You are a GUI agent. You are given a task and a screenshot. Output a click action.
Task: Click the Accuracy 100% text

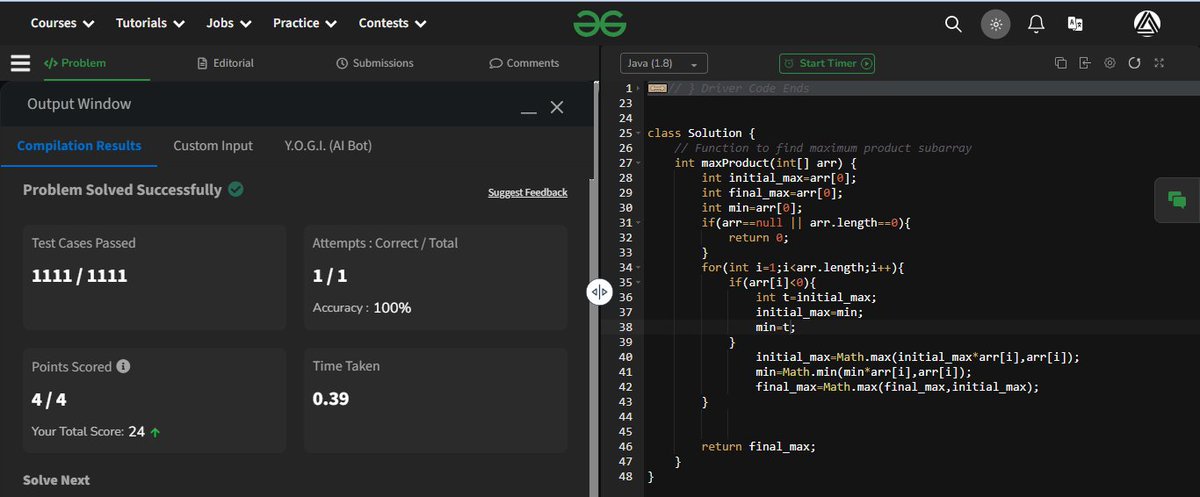point(362,308)
